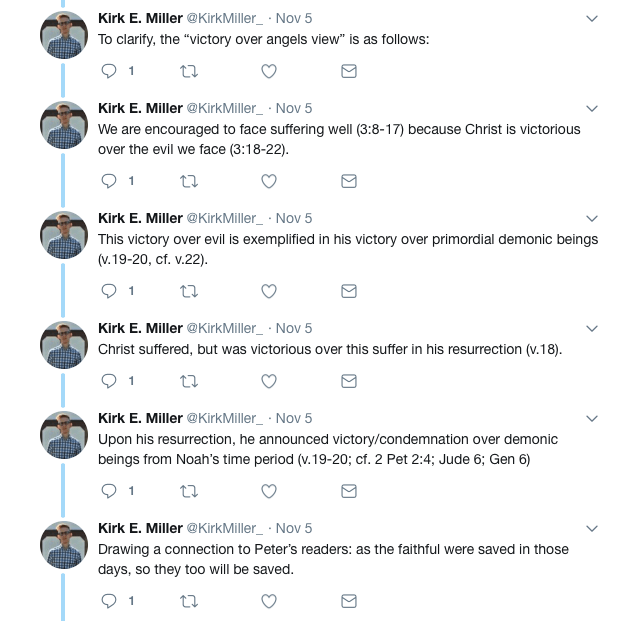
Task: Click the profile avatar beside the "encouraged to face suffering" tweet
Action: point(64,127)
